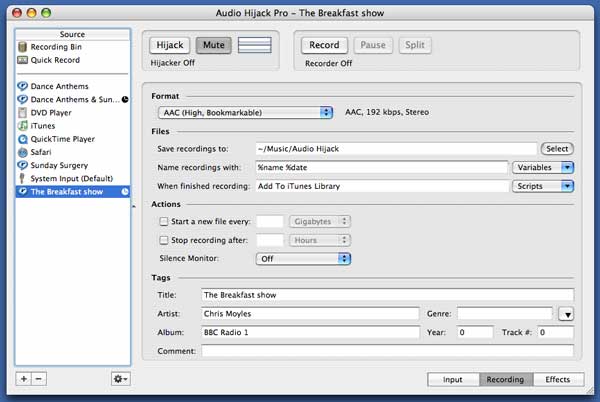Viewport: 600px width, 402px height.
Task: Toggle the Hijack button
Action: click(170, 45)
